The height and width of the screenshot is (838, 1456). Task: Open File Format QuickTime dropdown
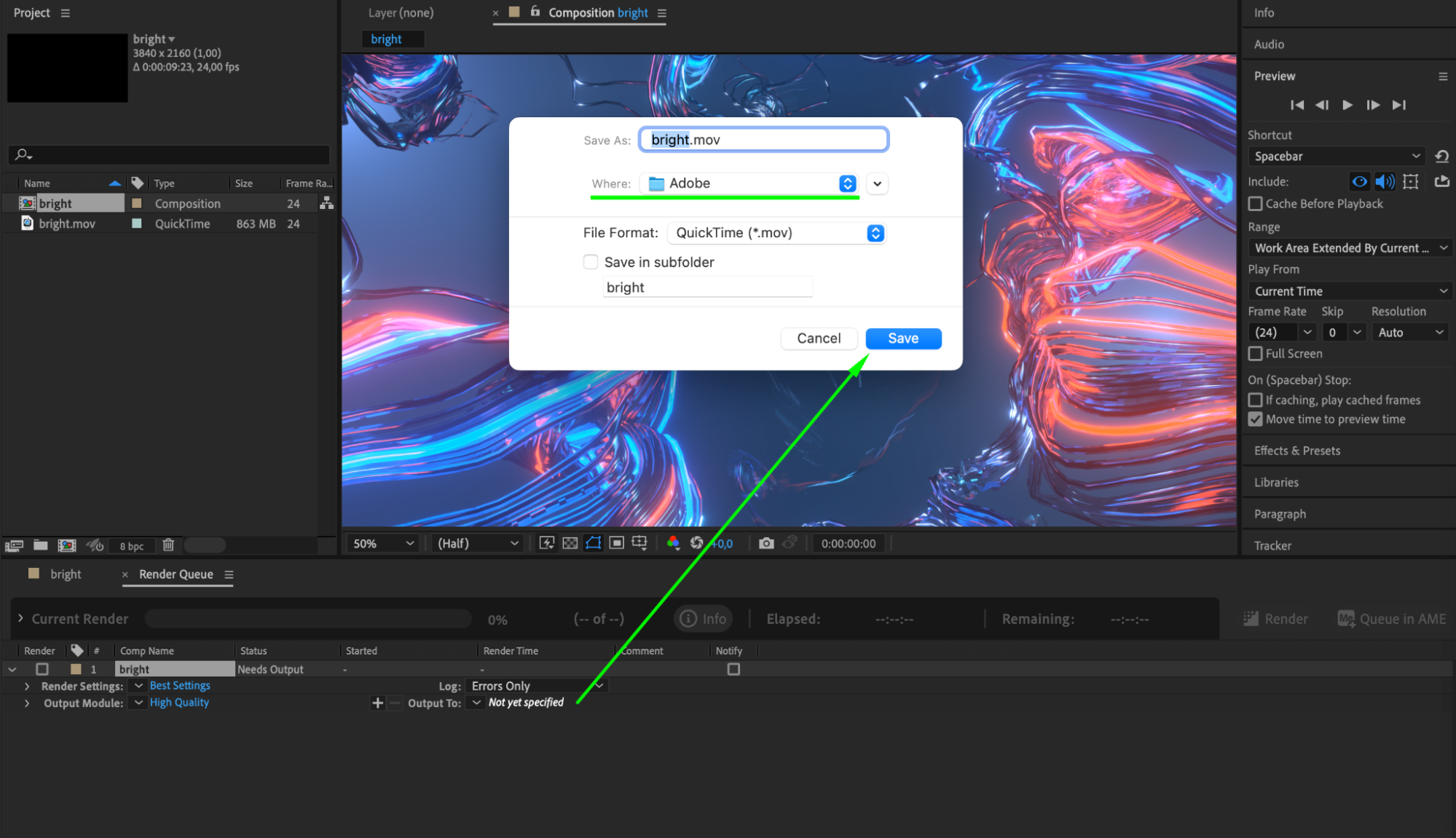776,233
